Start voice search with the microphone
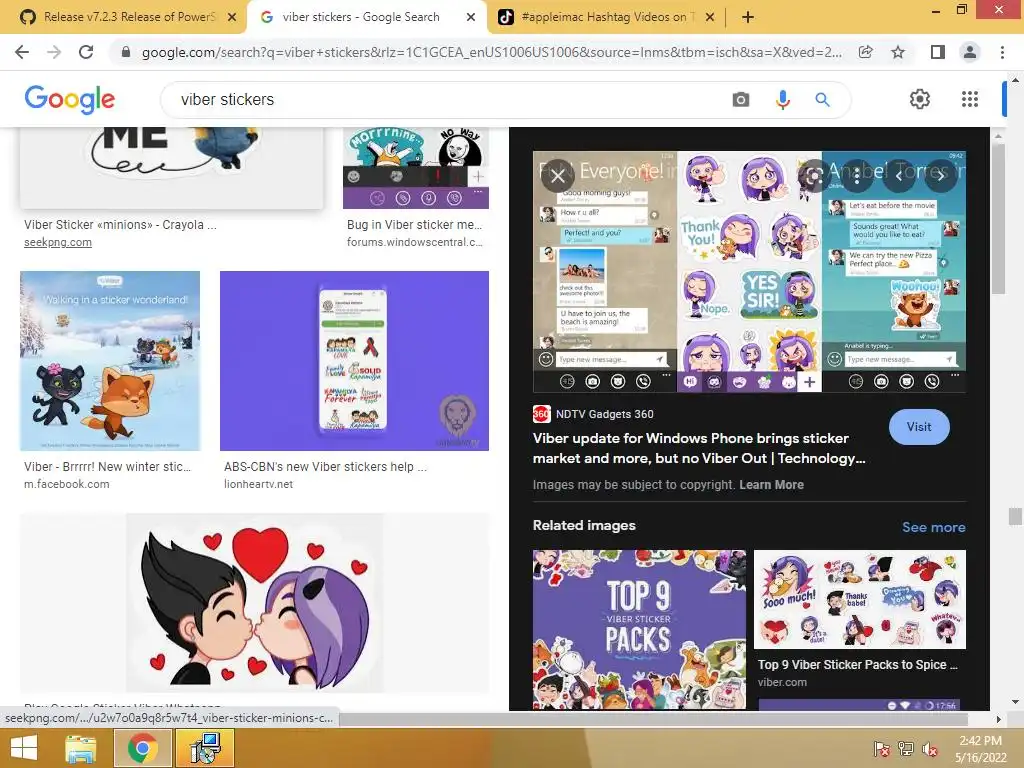 coord(782,100)
